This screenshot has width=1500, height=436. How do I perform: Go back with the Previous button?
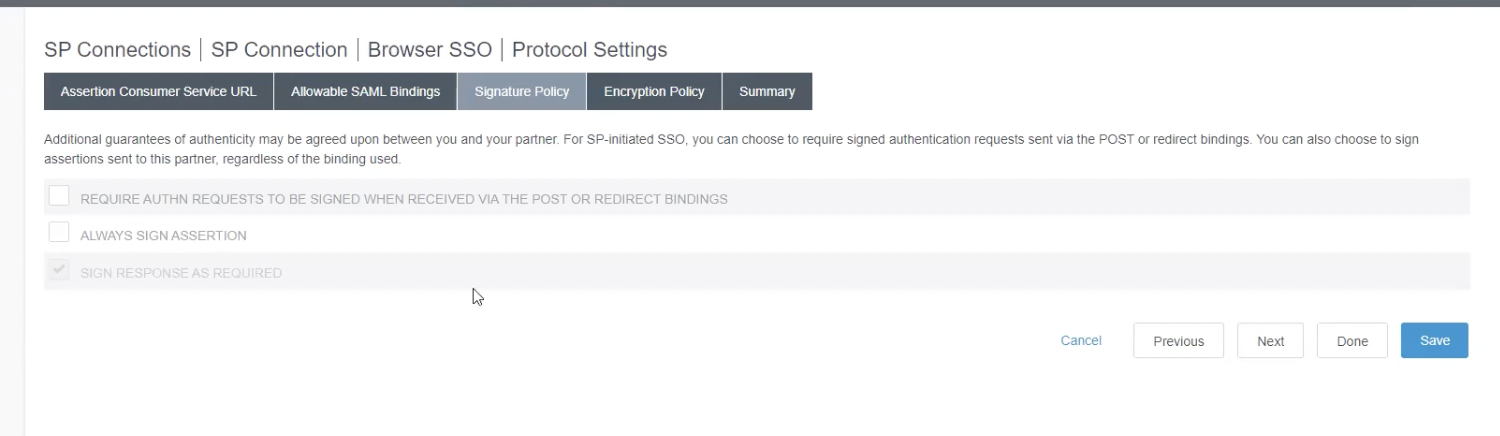coord(1178,341)
